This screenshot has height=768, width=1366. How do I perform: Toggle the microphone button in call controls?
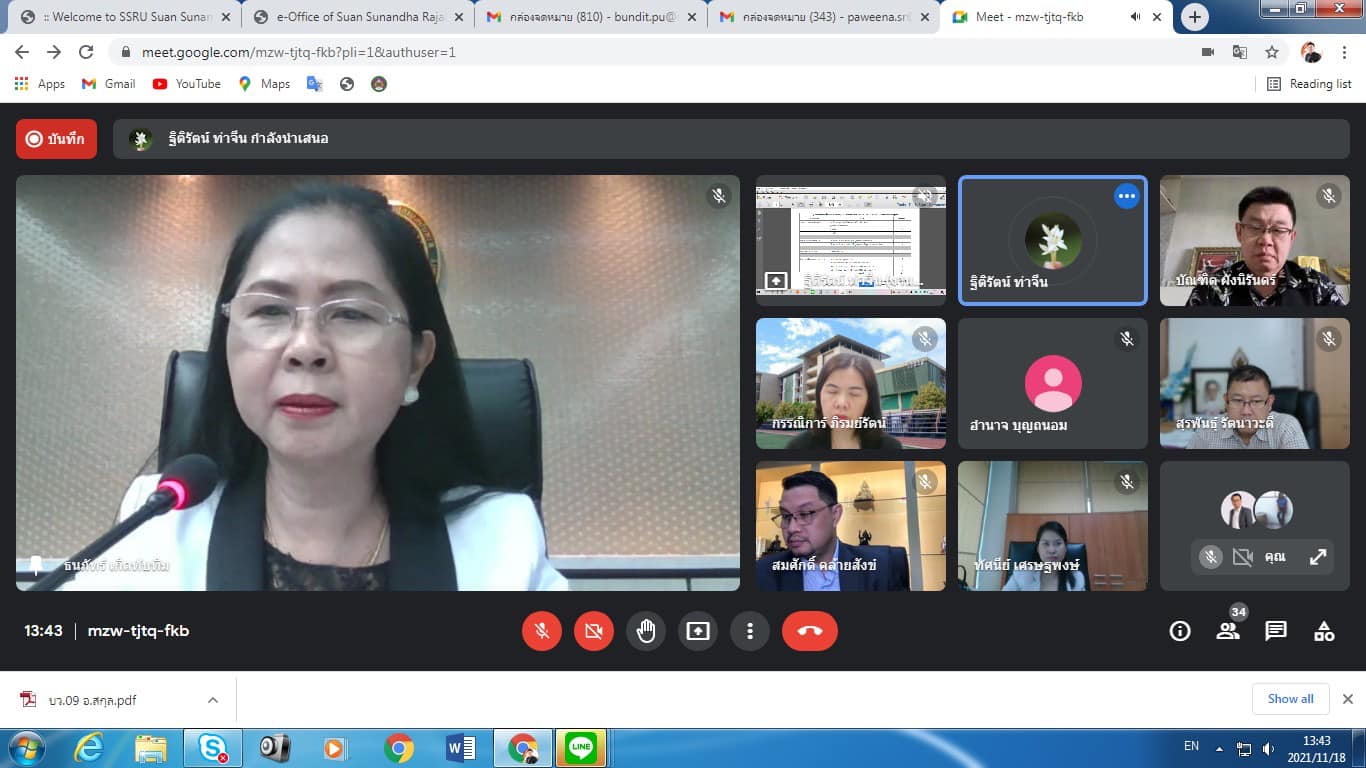[x=542, y=631]
